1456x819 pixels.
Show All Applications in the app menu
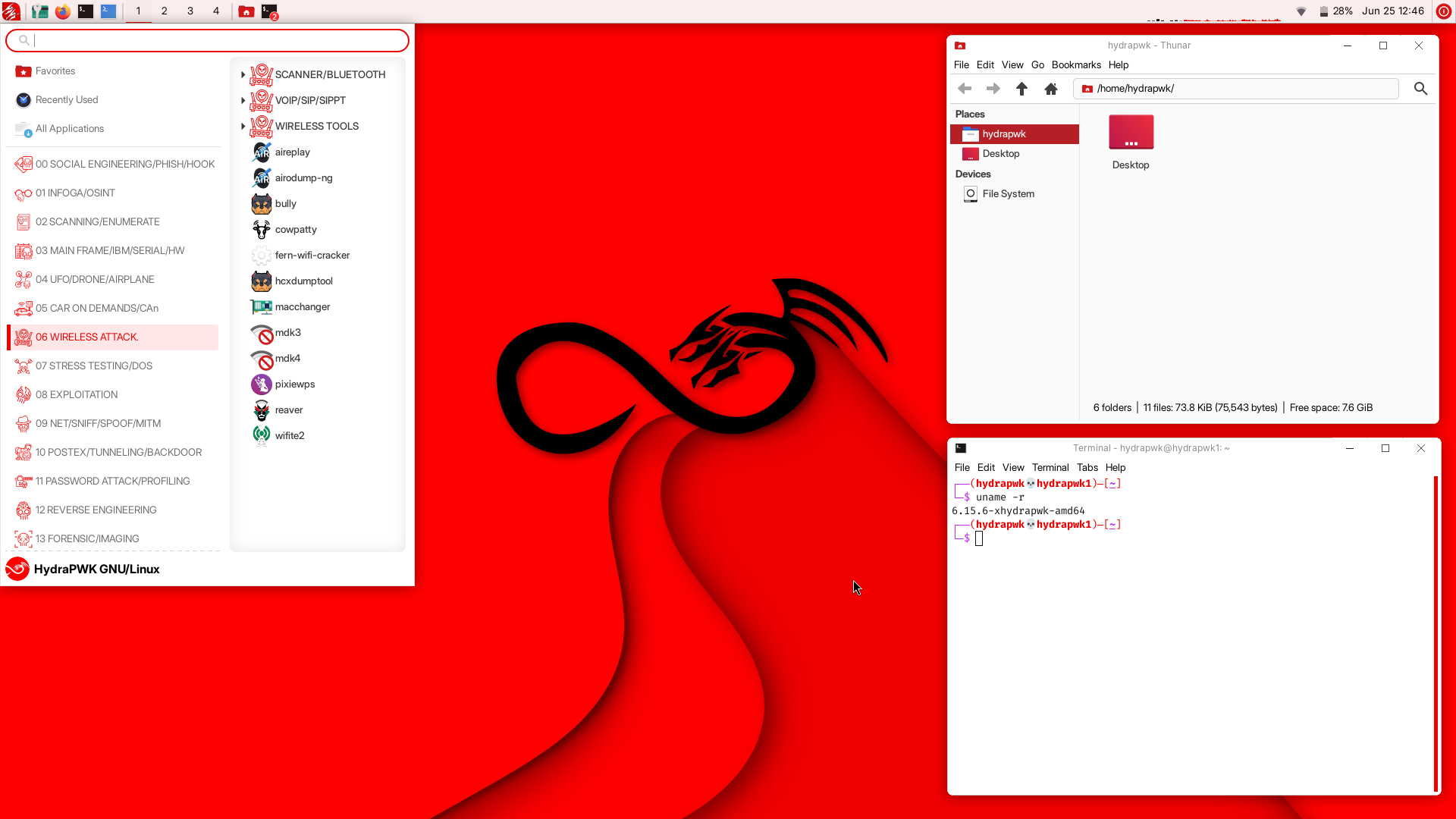[69, 128]
